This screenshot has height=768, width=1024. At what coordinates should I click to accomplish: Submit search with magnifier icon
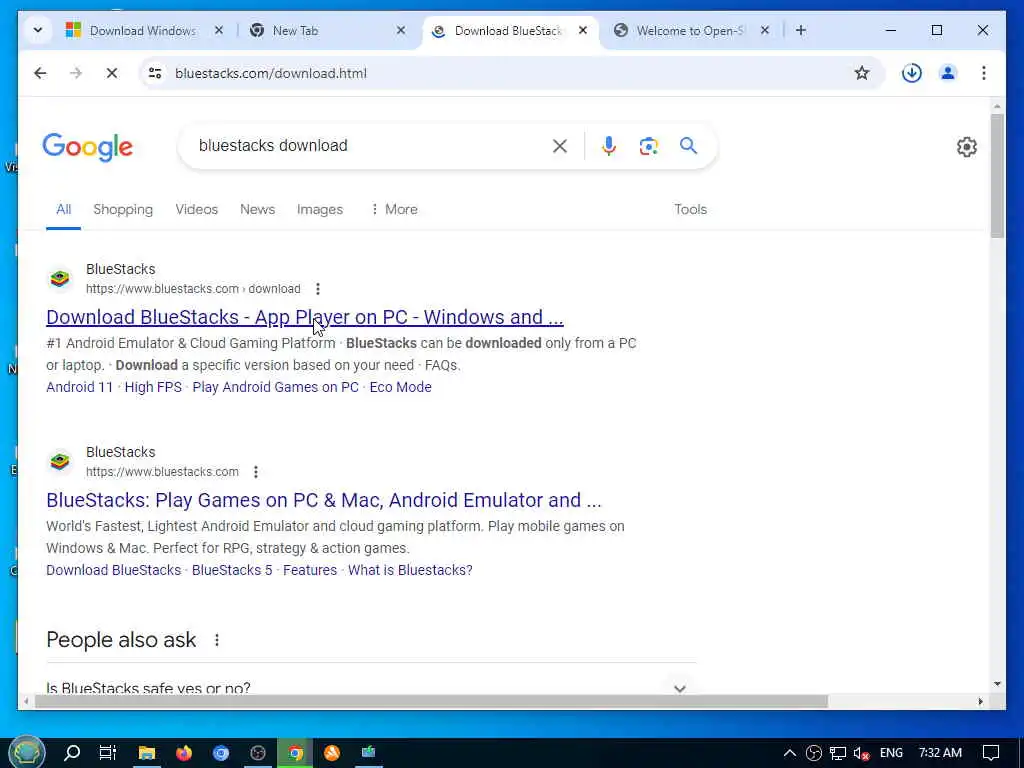point(688,146)
